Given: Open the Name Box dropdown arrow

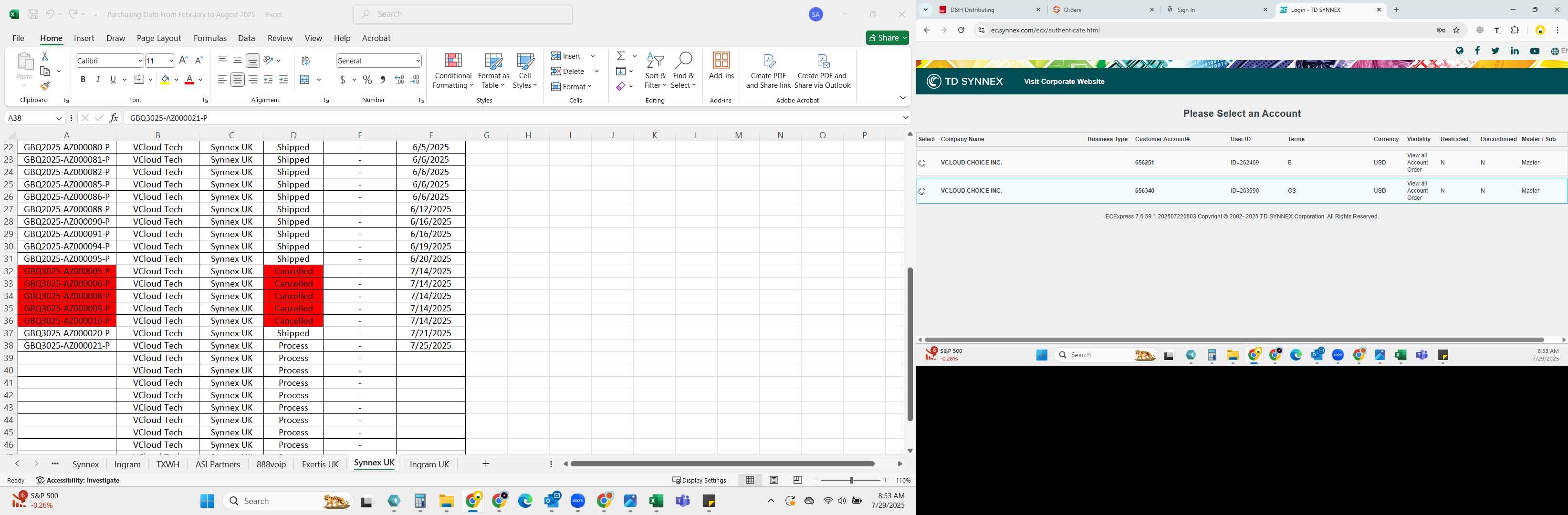Looking at the screenshot, I should click(x=59, y=118).
